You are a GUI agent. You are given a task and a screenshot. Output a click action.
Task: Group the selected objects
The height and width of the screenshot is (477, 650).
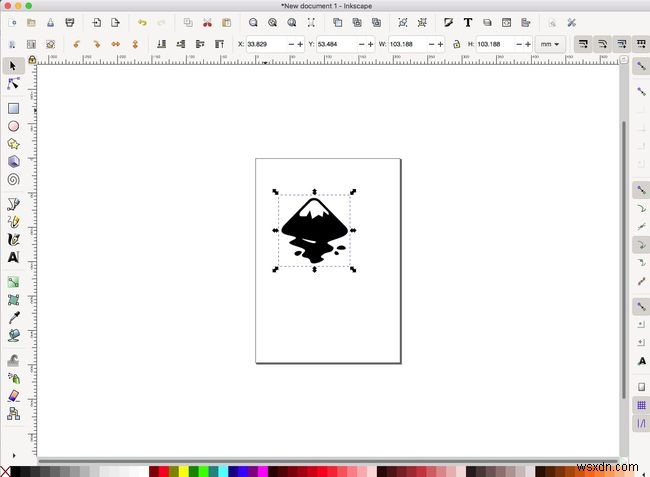tap(402, 23)
